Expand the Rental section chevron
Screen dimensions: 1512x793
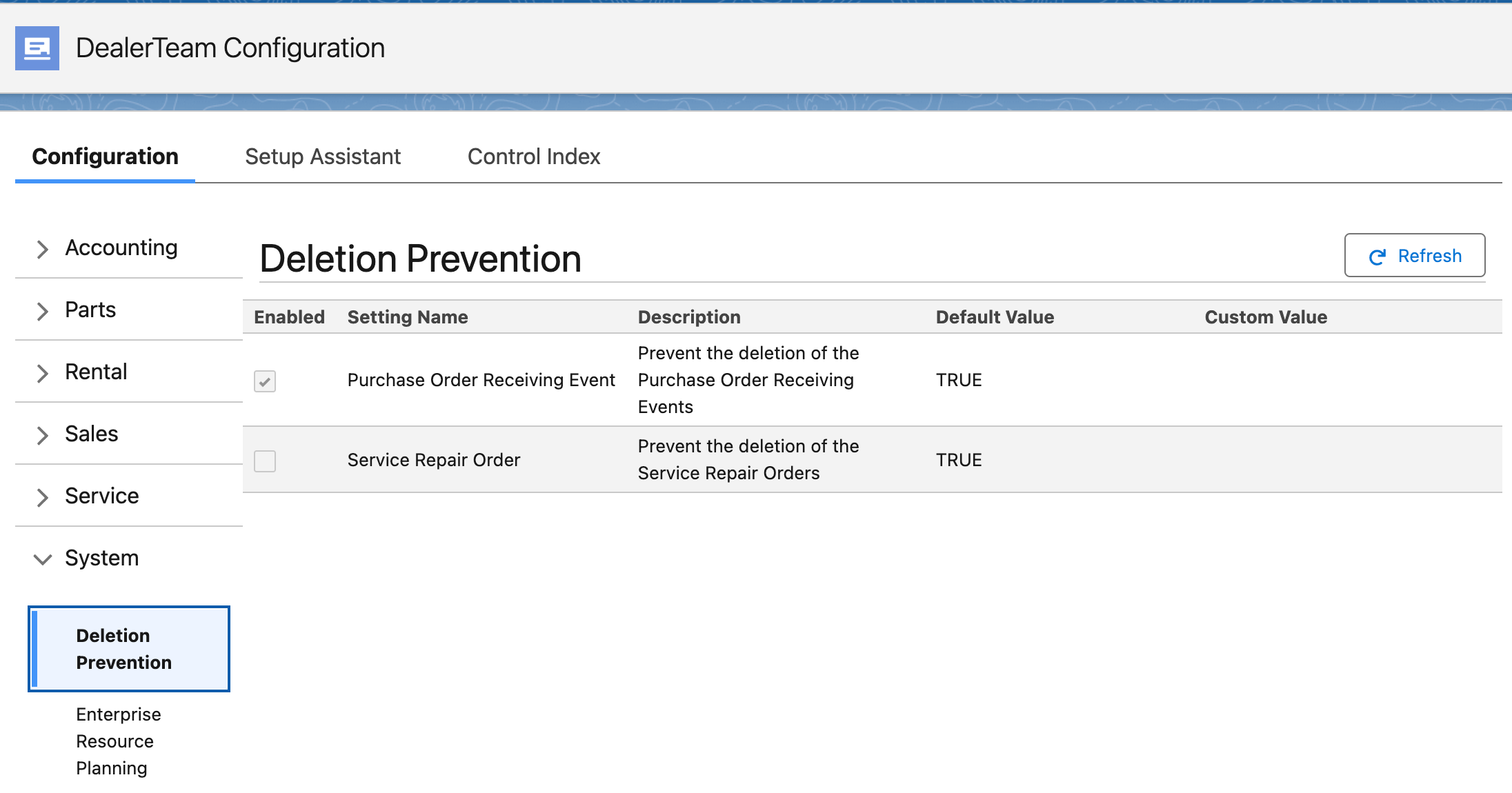click(43, 373)
